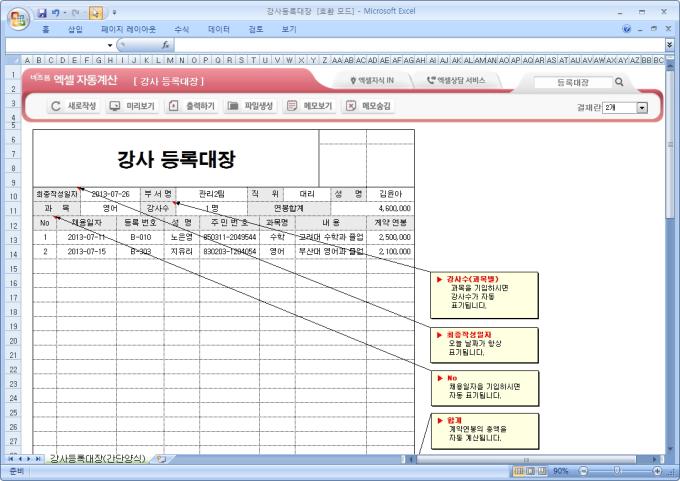The height and width of the screenshot is (481, 680).
Task: Expand the formula bar
Action: click(670, 45)
